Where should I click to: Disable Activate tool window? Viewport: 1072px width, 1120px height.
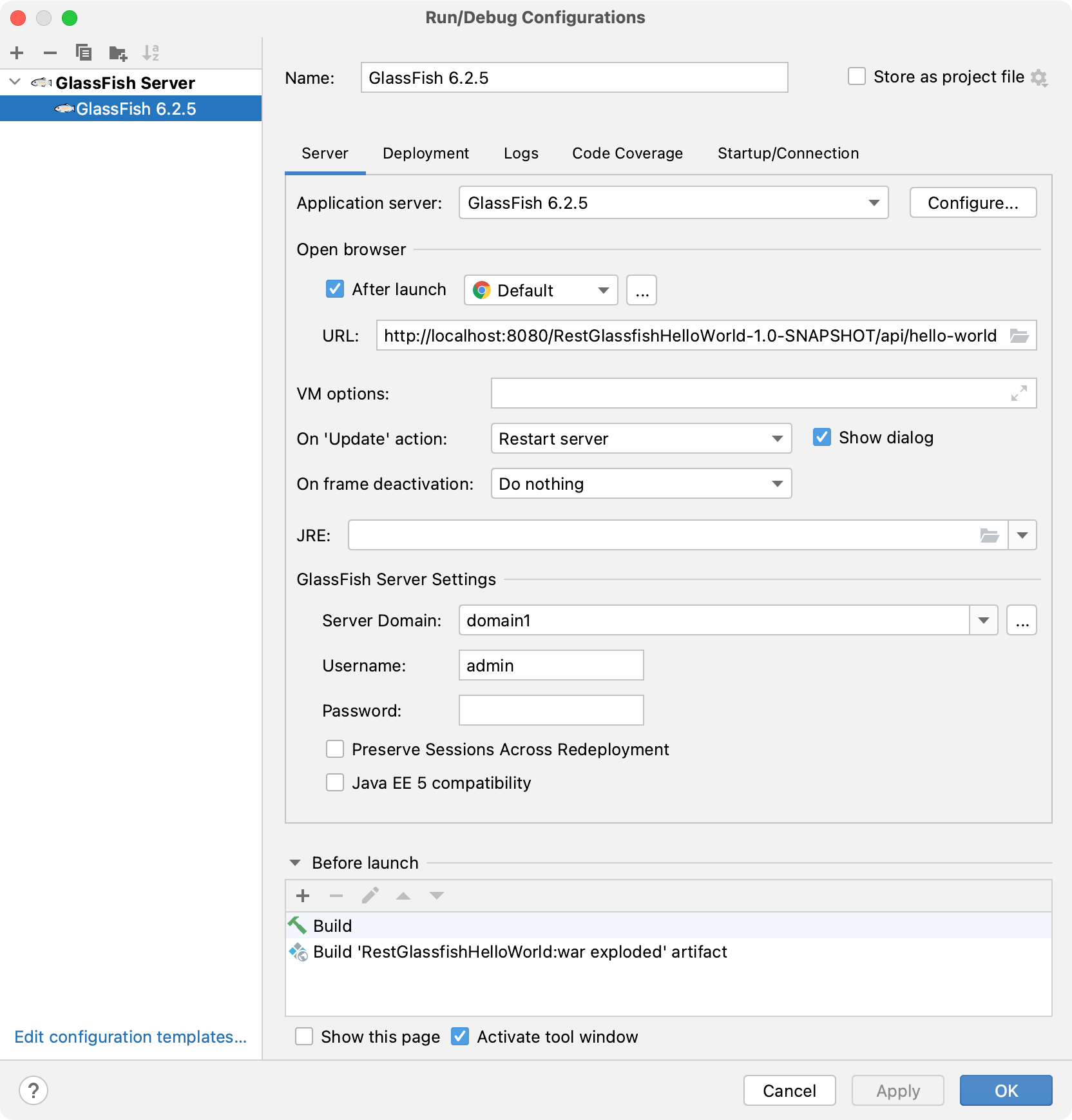tap(460, 1036)
